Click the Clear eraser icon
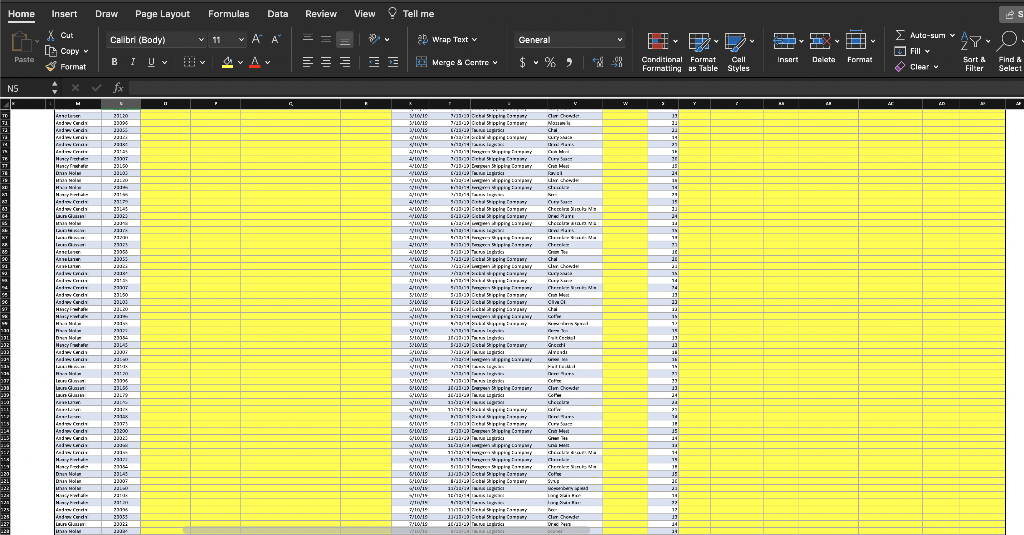Viewport: 1024px width, 535px height. click(900, 67)
